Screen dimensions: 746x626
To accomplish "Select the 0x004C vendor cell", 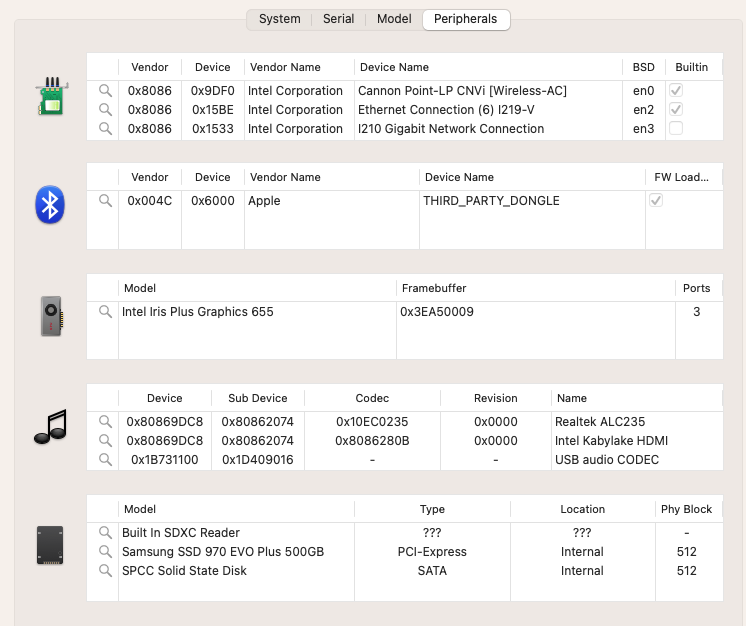I will 149,200.
